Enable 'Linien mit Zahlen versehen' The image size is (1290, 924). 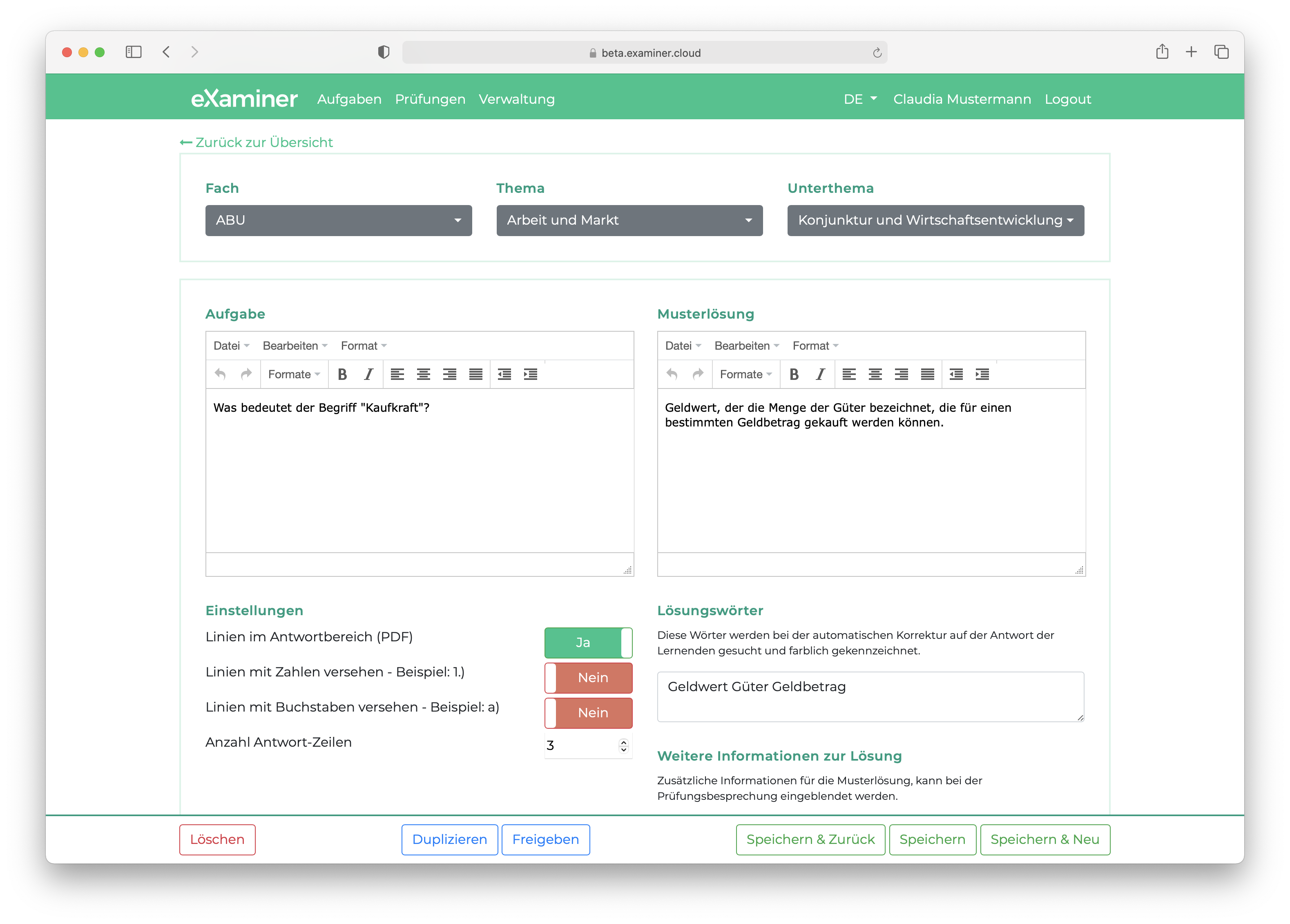[588, 678]
